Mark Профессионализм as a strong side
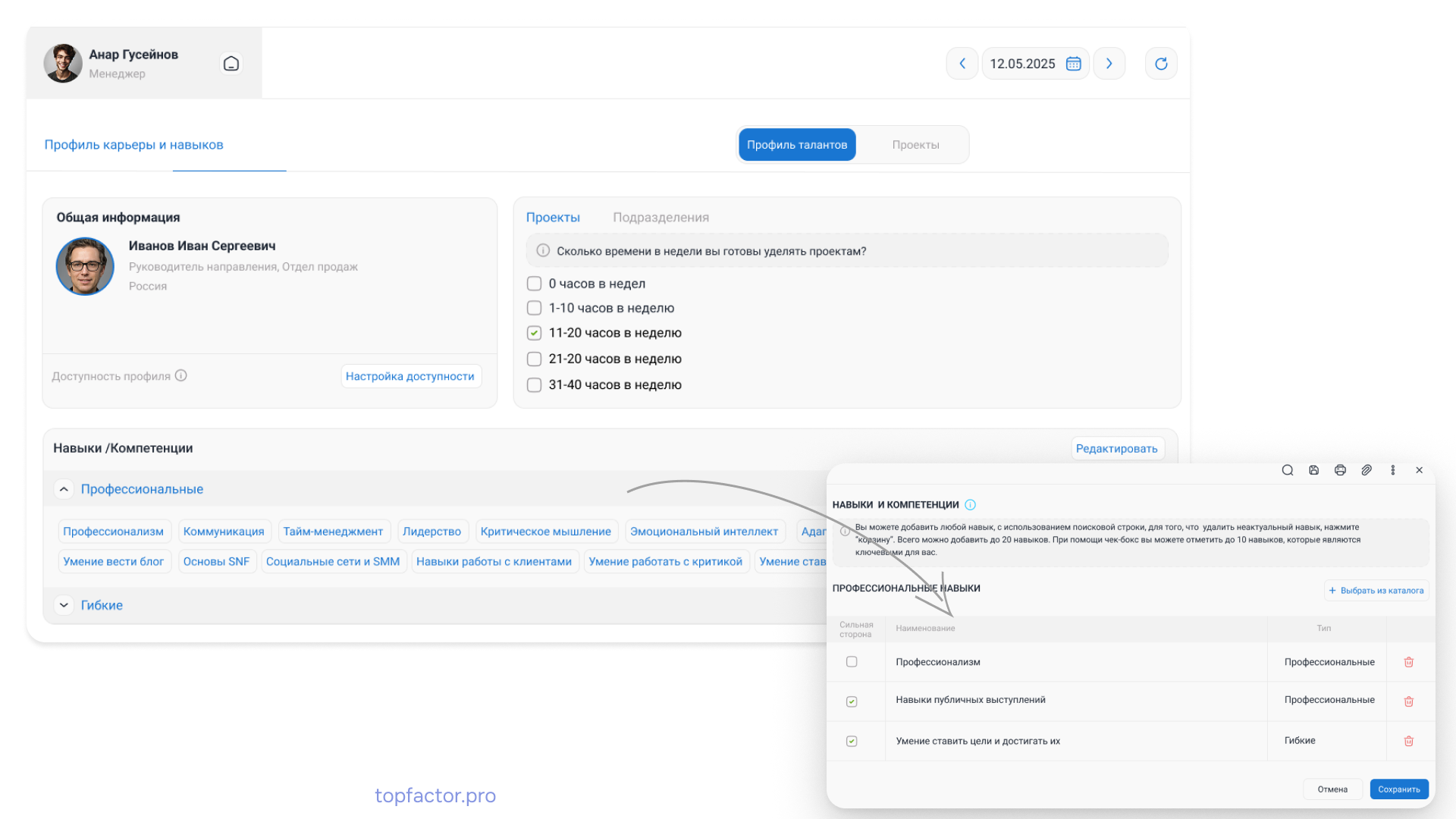The height and width of the screenshot is (819, 1456). click(x=852, y=662)
